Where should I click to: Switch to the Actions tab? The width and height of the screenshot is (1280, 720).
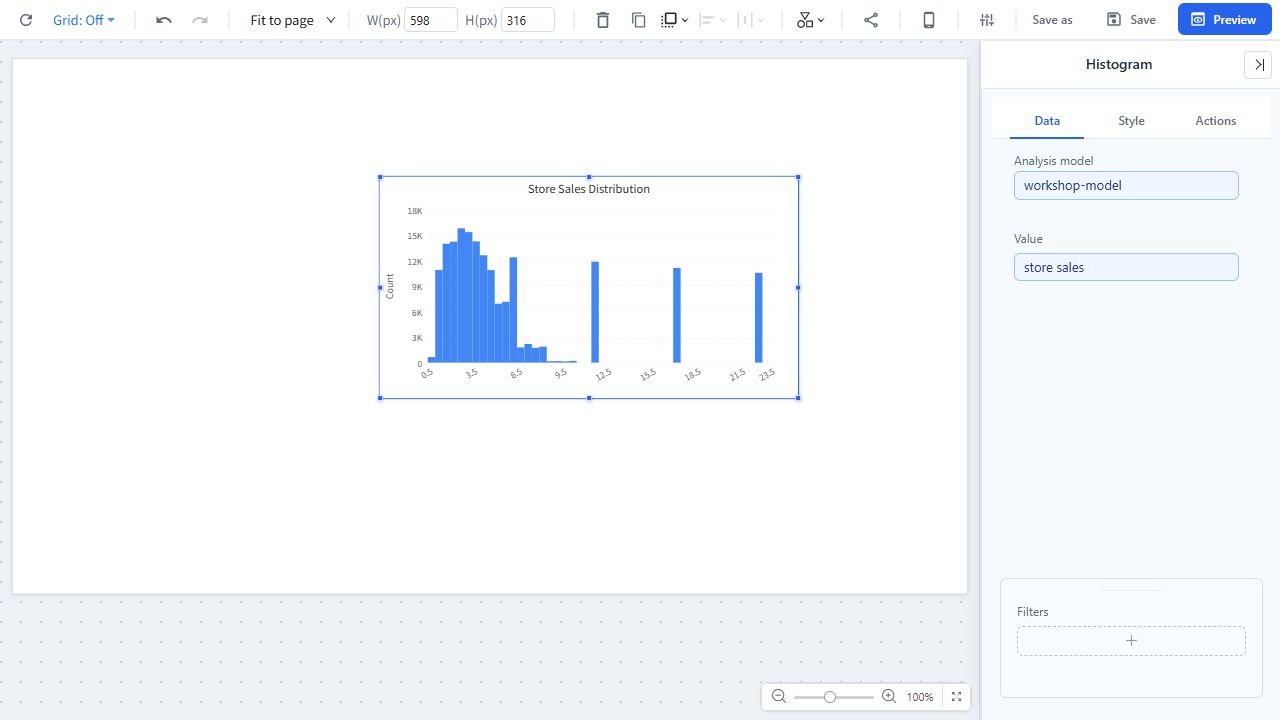pyautogui.click(x=1216, y=121)
